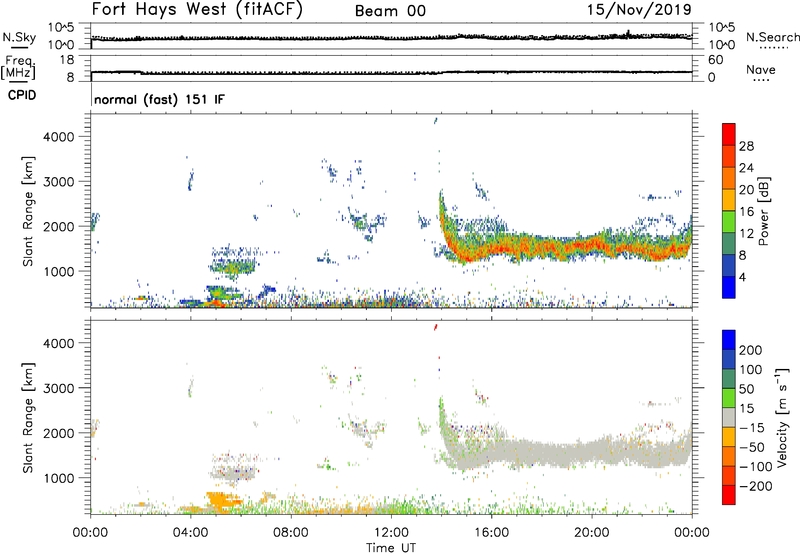Click the Power [dB] colorbar title

click(764, 211)
